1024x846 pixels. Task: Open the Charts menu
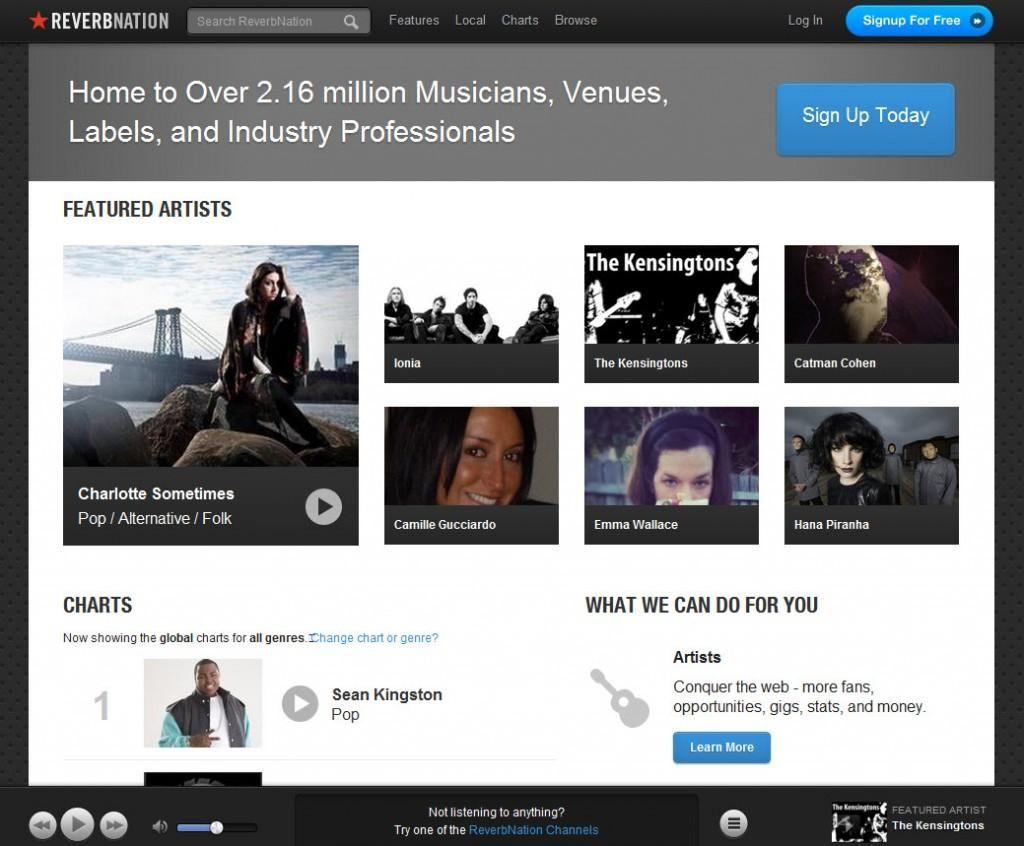[520, 20]
